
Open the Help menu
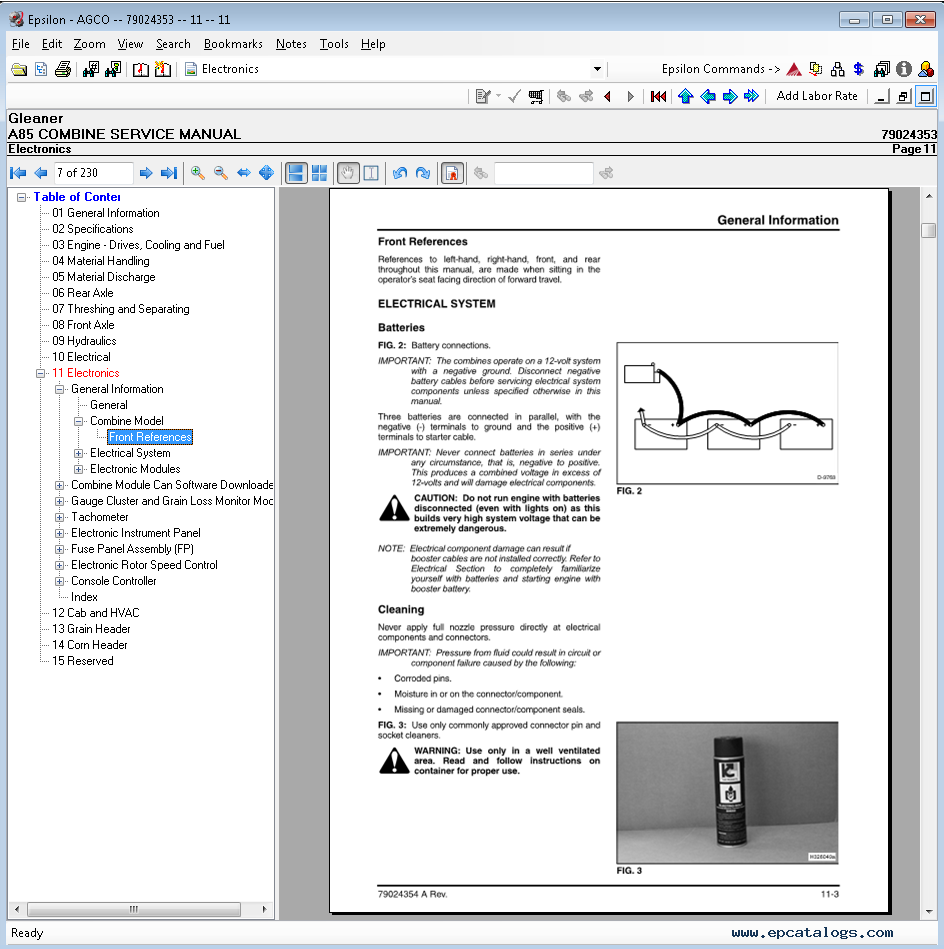pyautogui.click(x=373, y=44)
